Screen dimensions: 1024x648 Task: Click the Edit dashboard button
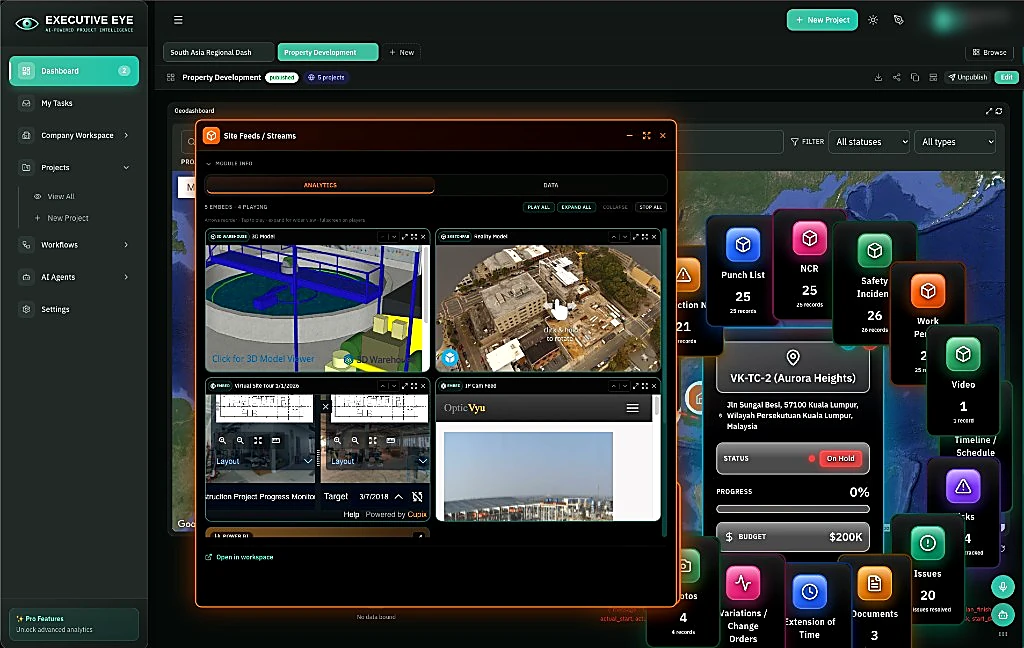[1006, 77]
